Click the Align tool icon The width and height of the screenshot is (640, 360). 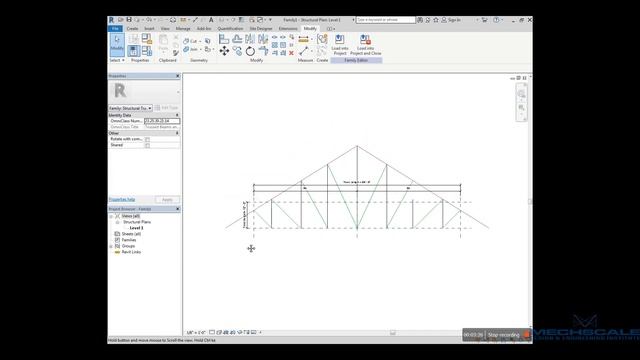(x=224, y=39)
